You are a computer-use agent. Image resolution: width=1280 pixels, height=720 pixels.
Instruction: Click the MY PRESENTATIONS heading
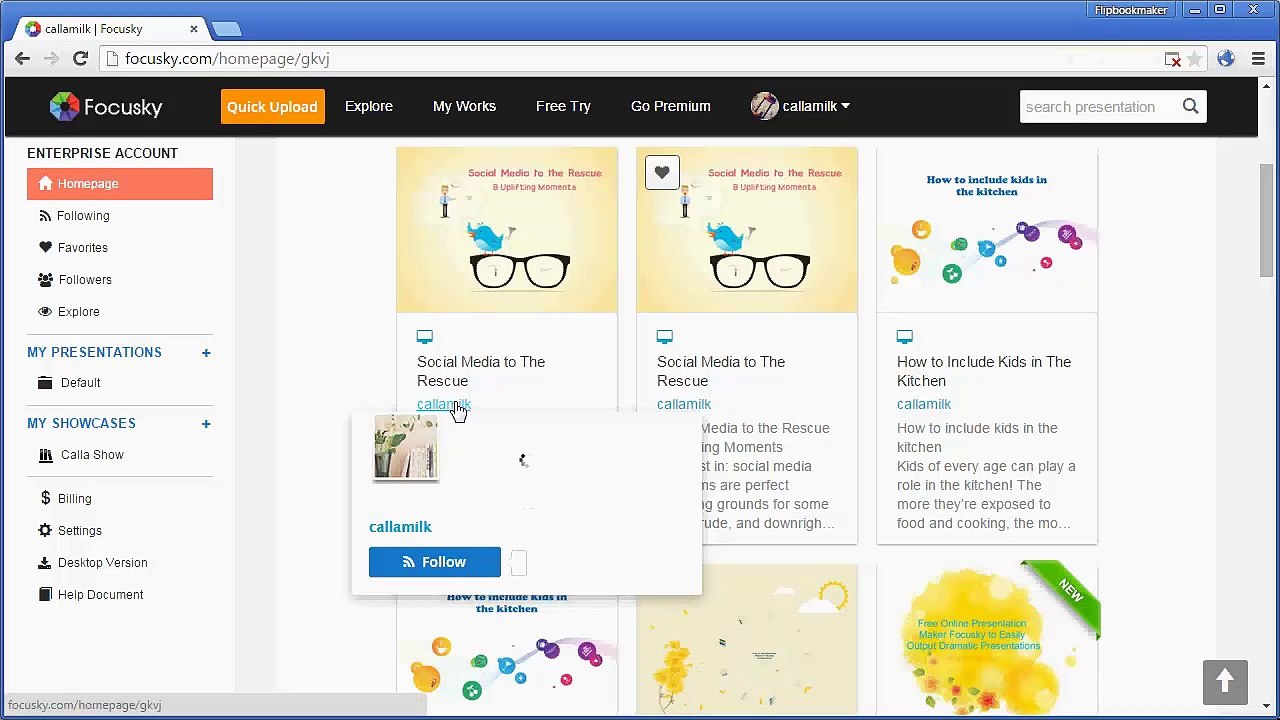tap(94, 352)
